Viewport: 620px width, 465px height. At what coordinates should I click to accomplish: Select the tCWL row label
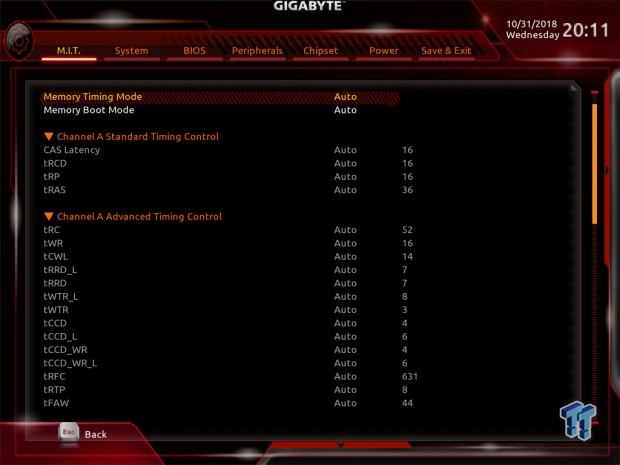point(55,257)
